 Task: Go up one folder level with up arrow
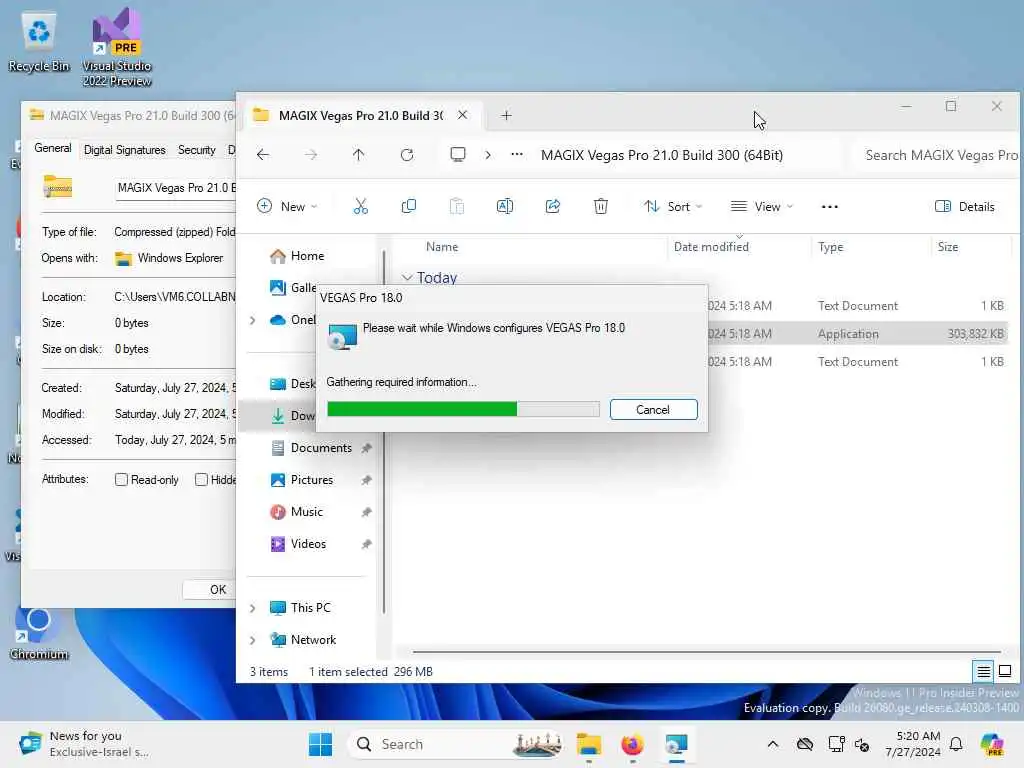pos(359,155)
